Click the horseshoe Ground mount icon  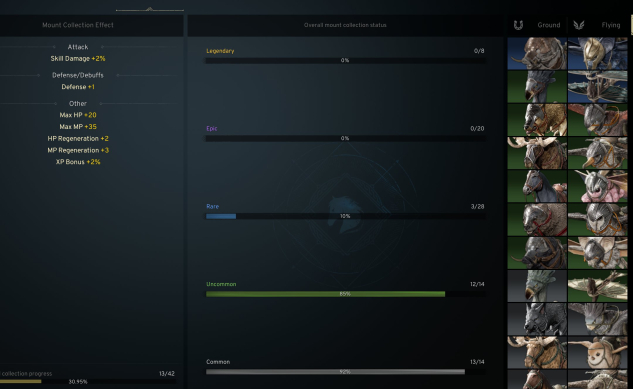pyautogui.click(x=518, y=25)
